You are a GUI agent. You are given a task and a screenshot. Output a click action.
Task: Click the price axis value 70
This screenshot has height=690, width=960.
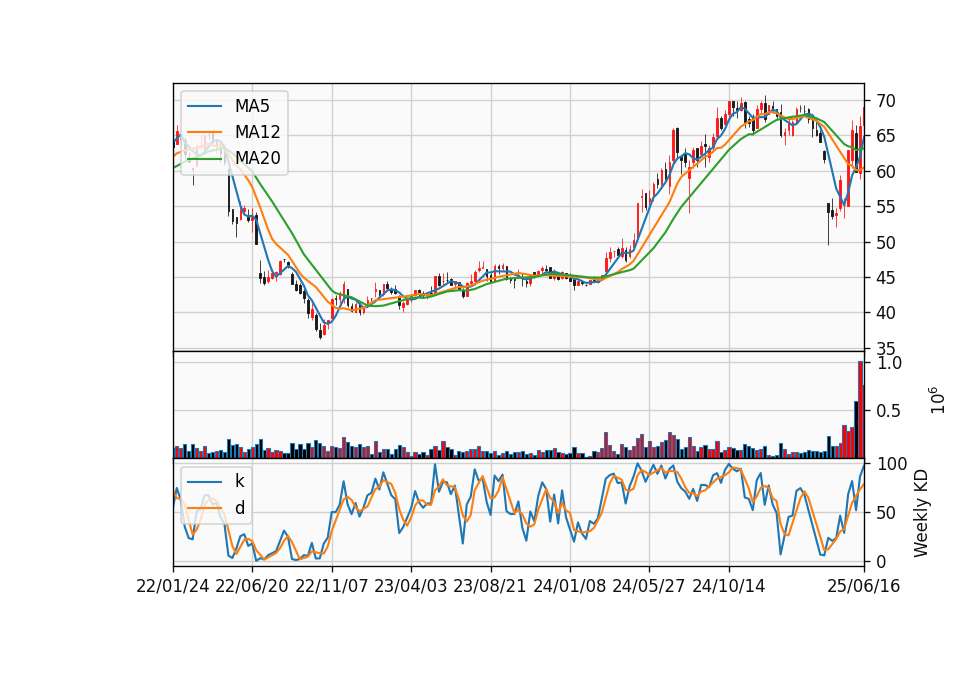pyautogui.click(x=885, y=101)
